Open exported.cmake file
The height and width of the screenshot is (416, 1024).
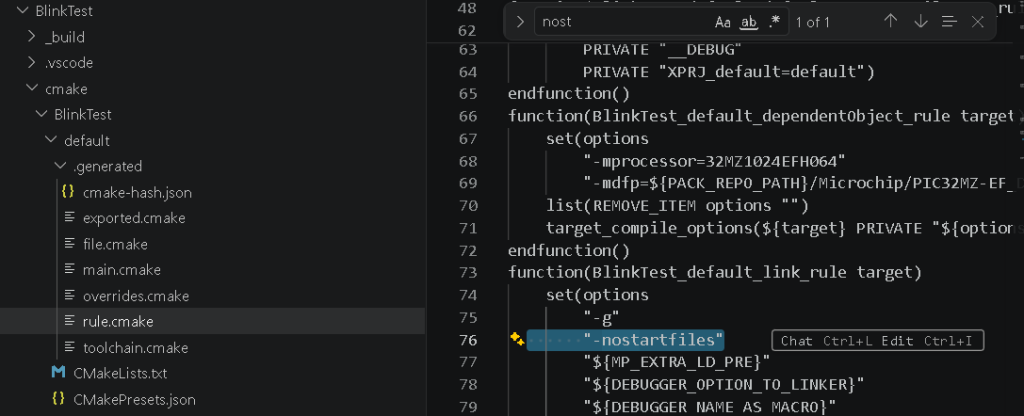pyautogui.click(x=134, y=218)
